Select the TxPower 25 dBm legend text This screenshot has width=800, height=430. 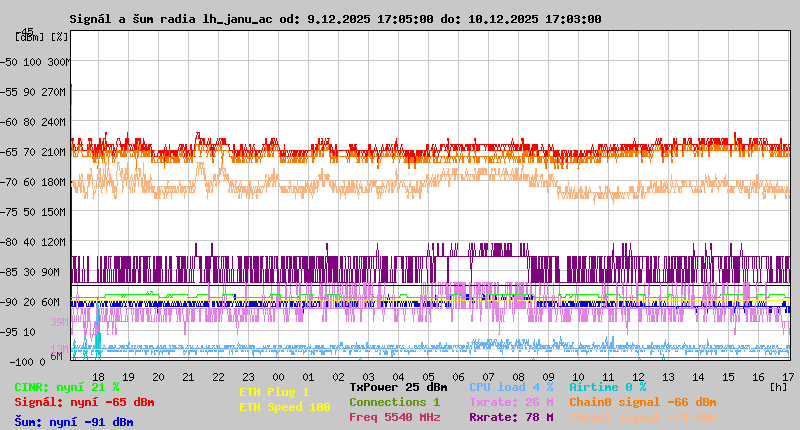point(398,387)
